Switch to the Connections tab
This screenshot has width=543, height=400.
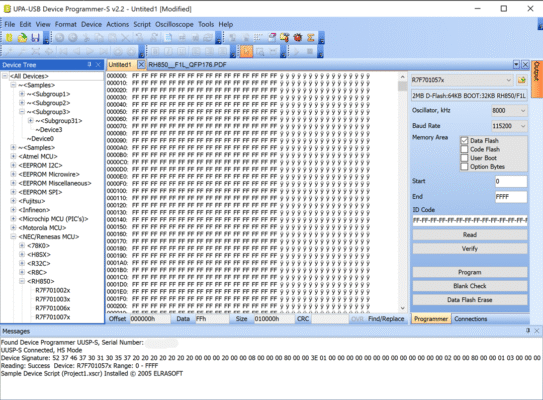pos(471,319)
